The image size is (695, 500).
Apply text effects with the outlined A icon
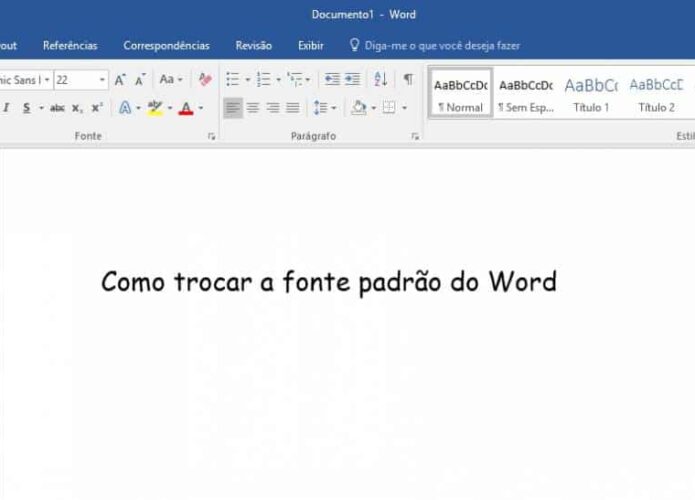click(125, 108)
